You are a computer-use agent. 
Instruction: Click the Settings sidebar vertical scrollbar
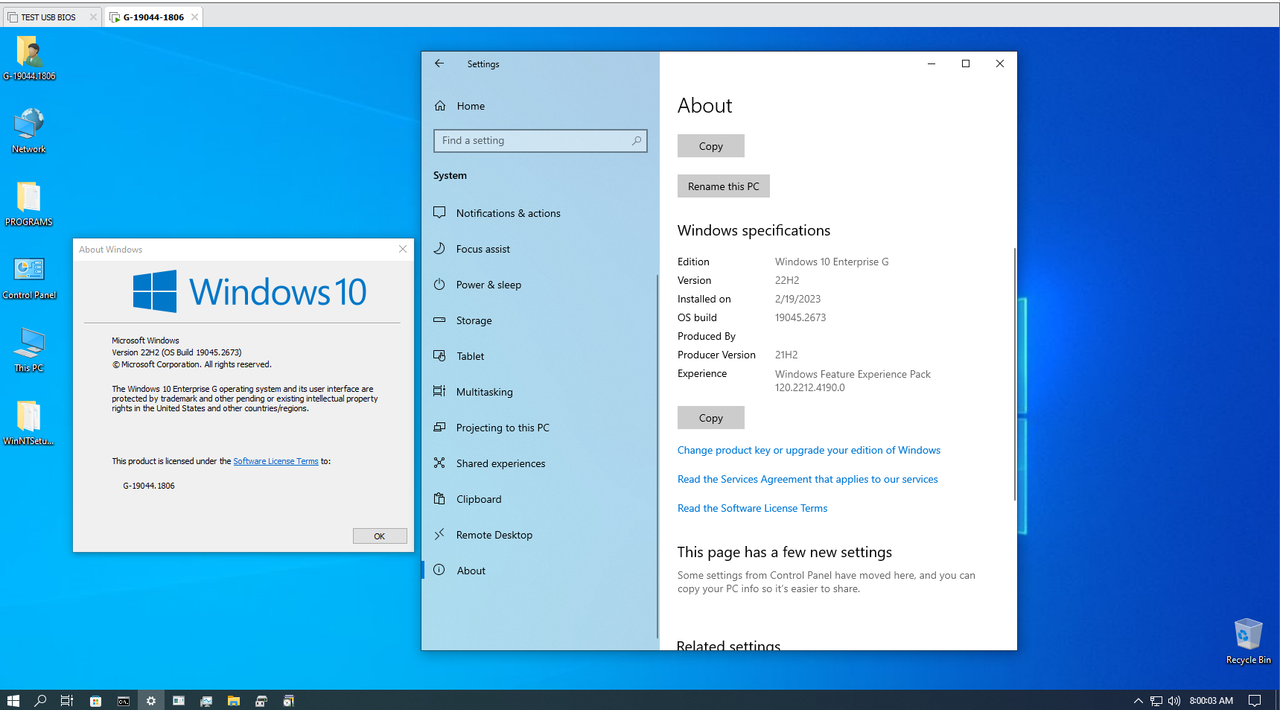tap(657, 455)
